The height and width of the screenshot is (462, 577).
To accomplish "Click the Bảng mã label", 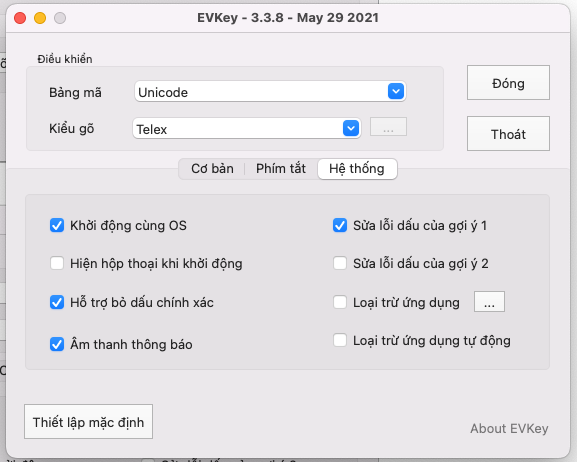I will pos(75,92).
